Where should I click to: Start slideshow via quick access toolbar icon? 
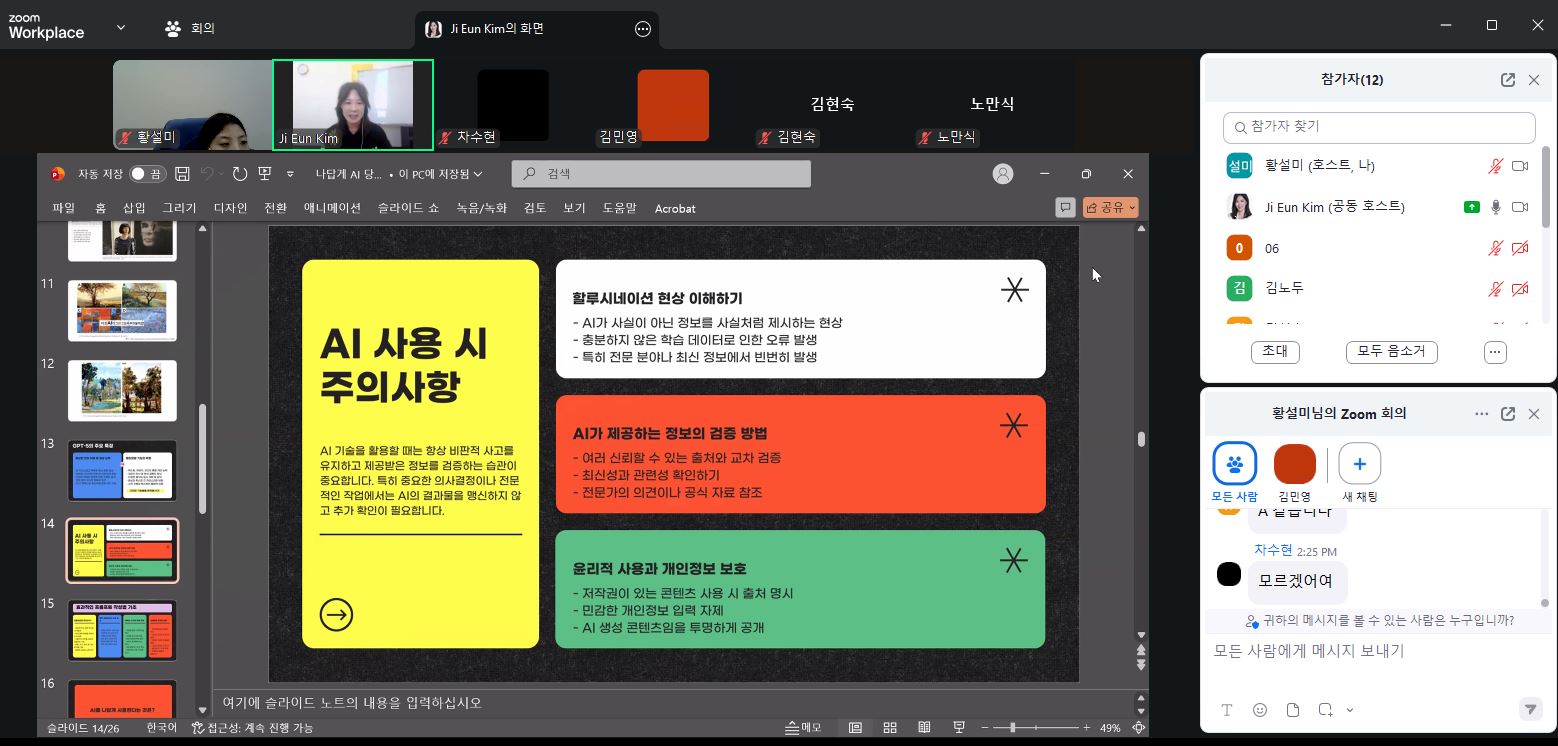pos(264,173)
